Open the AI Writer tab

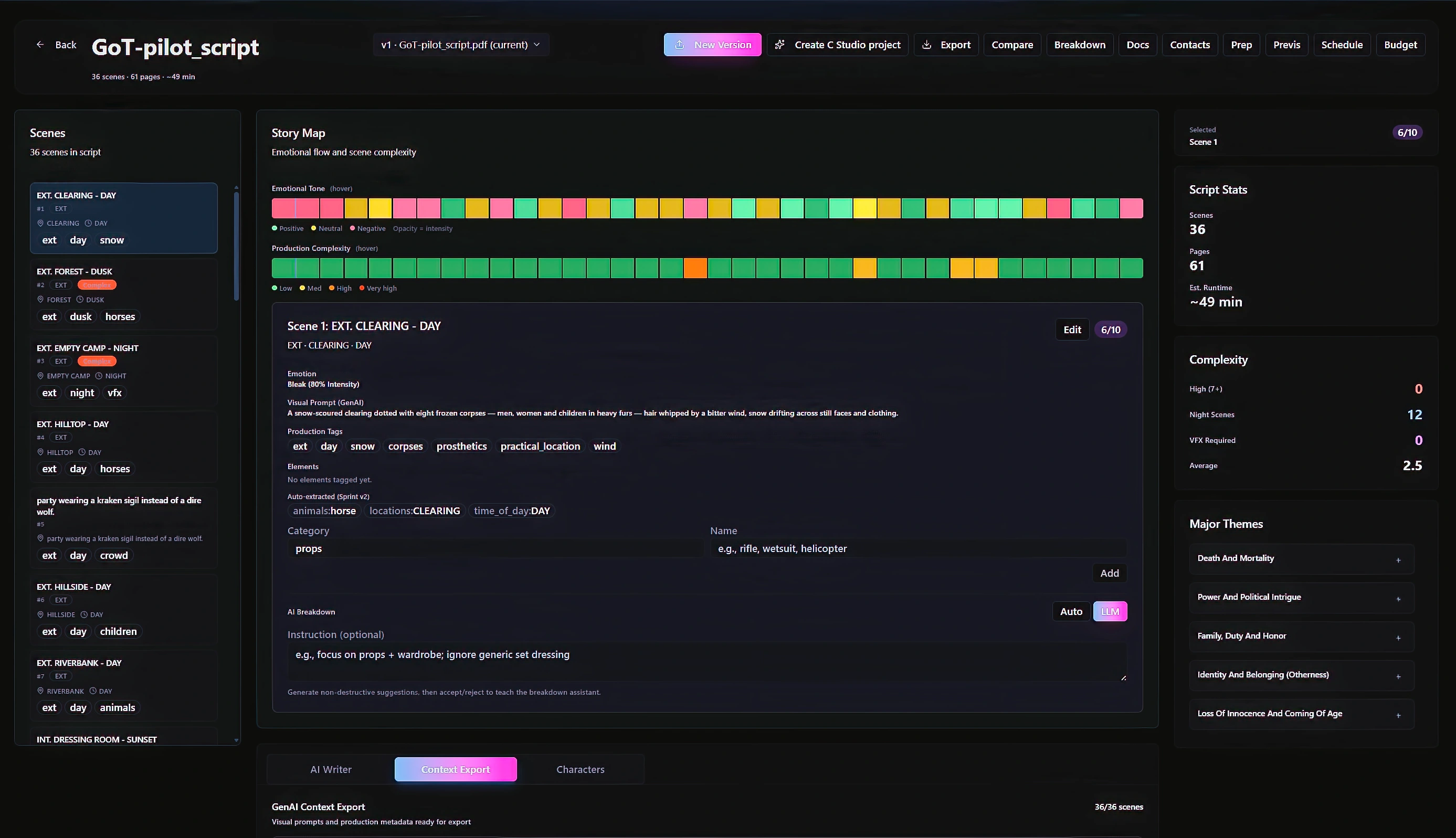click(x=331, y=769)
